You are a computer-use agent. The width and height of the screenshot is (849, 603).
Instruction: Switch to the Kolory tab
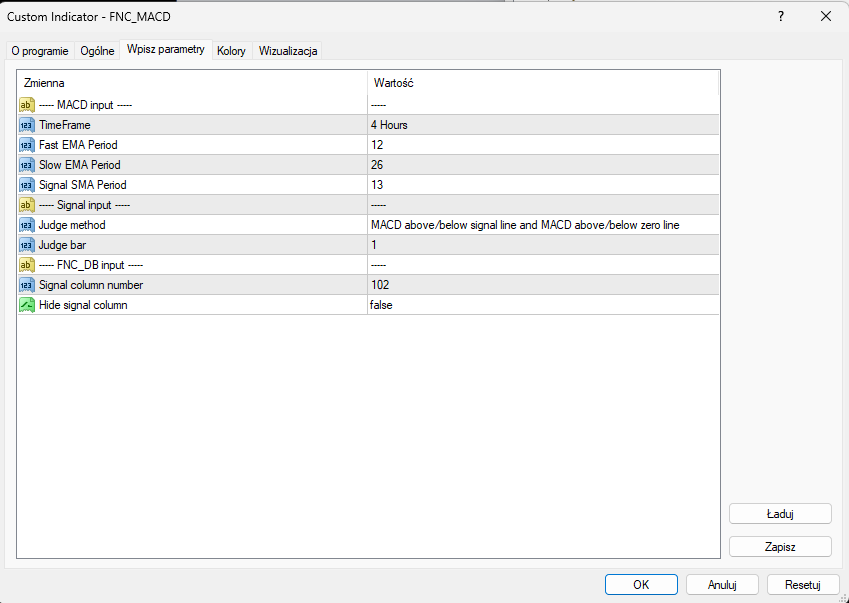click(231, 51)
